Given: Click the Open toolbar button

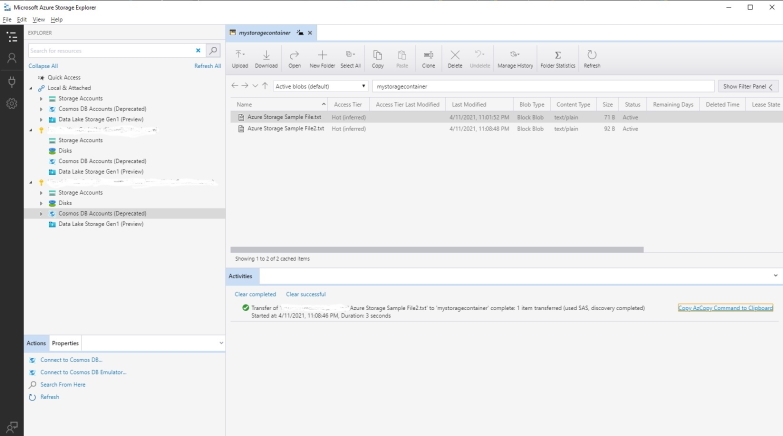Looking at the screenshot, I should [x=295, y=59].
